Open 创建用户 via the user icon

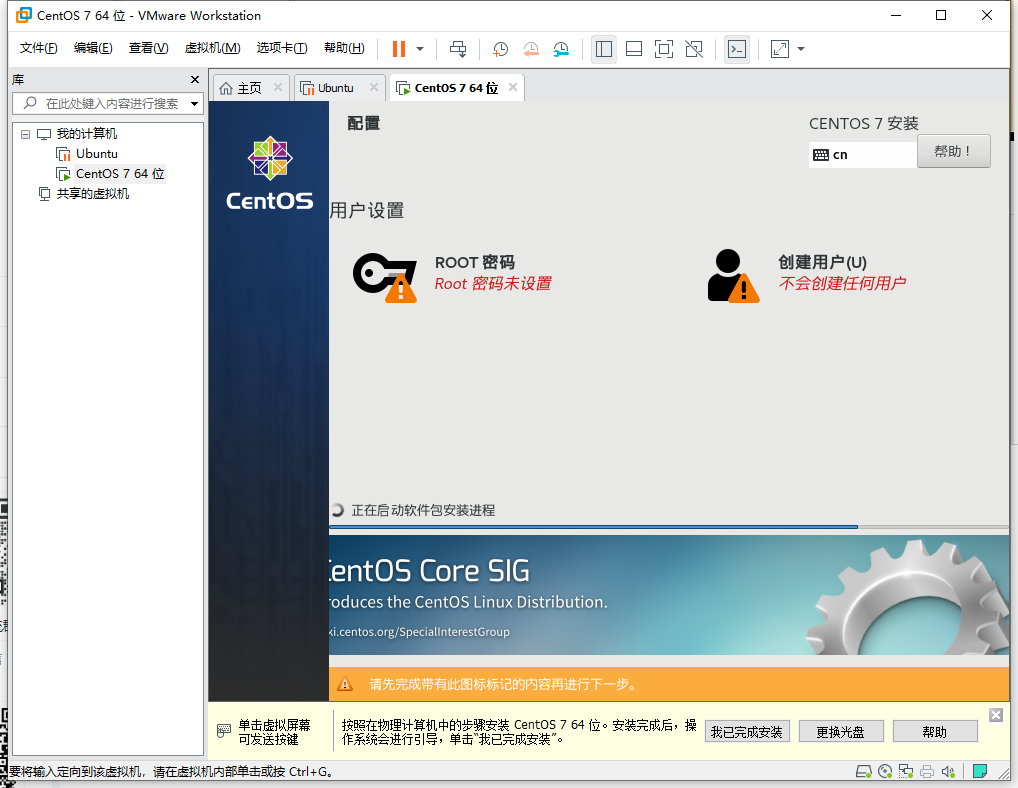tap(733, 276)
